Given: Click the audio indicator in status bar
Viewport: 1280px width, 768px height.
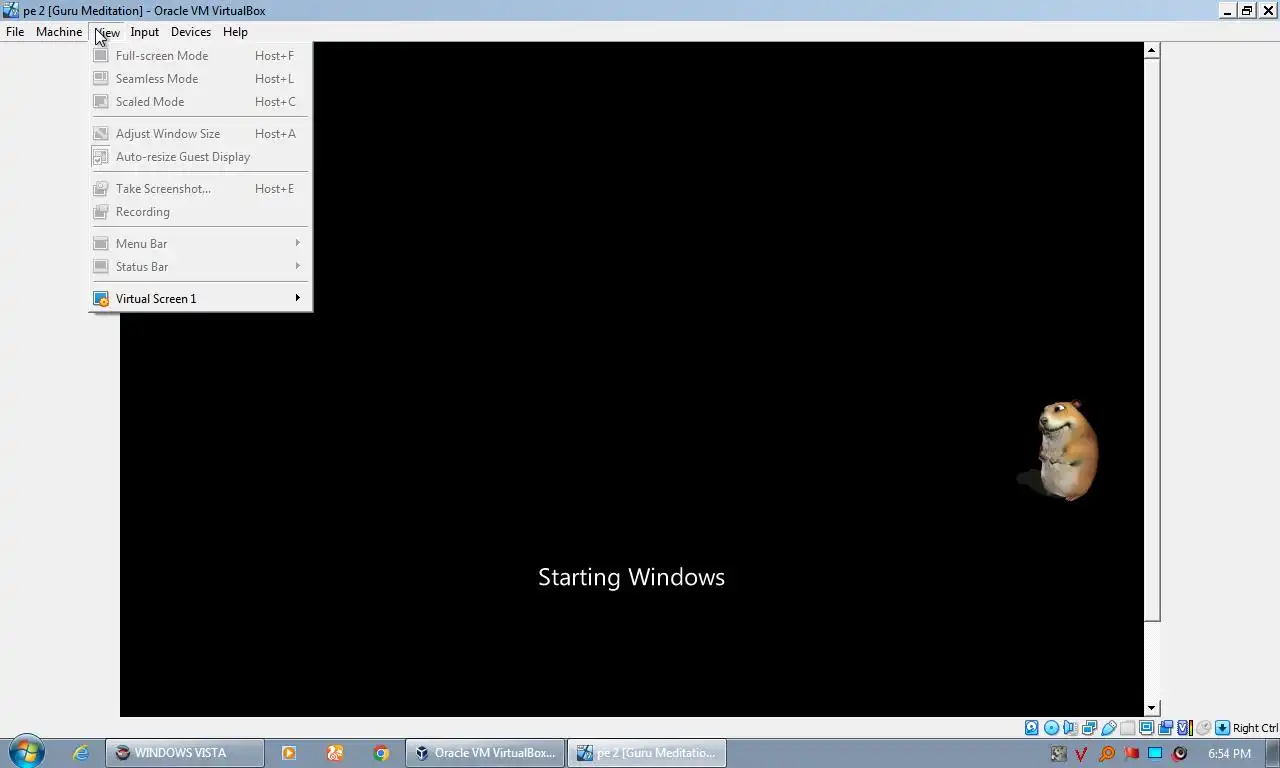Looking at the screenshot, I should point(1070,728).
